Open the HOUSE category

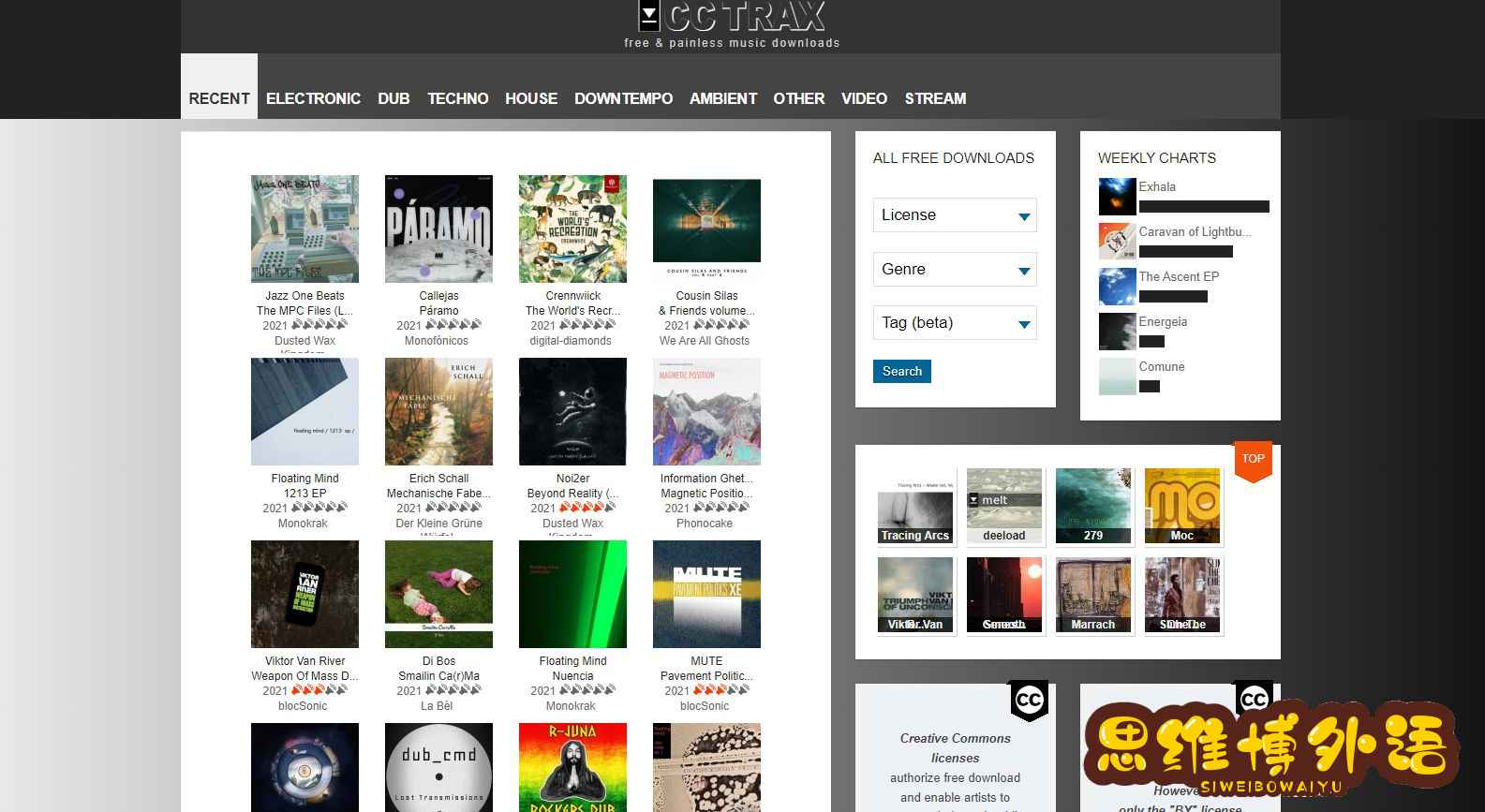point(531,98)
